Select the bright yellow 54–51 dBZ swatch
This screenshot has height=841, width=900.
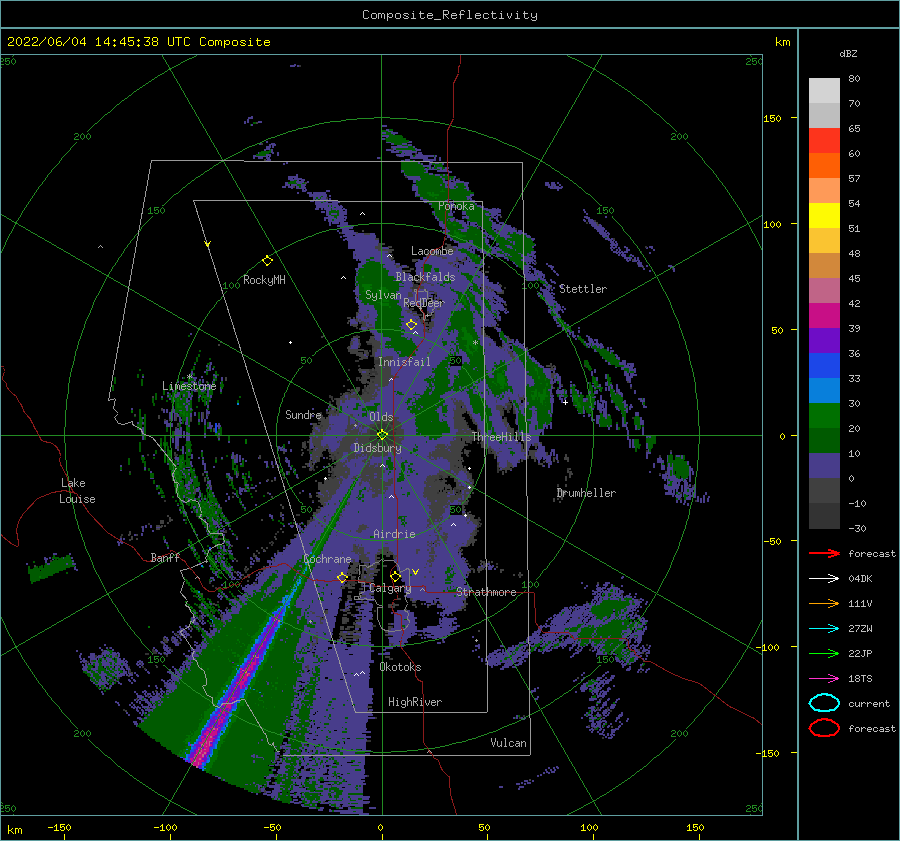[824, 216]
